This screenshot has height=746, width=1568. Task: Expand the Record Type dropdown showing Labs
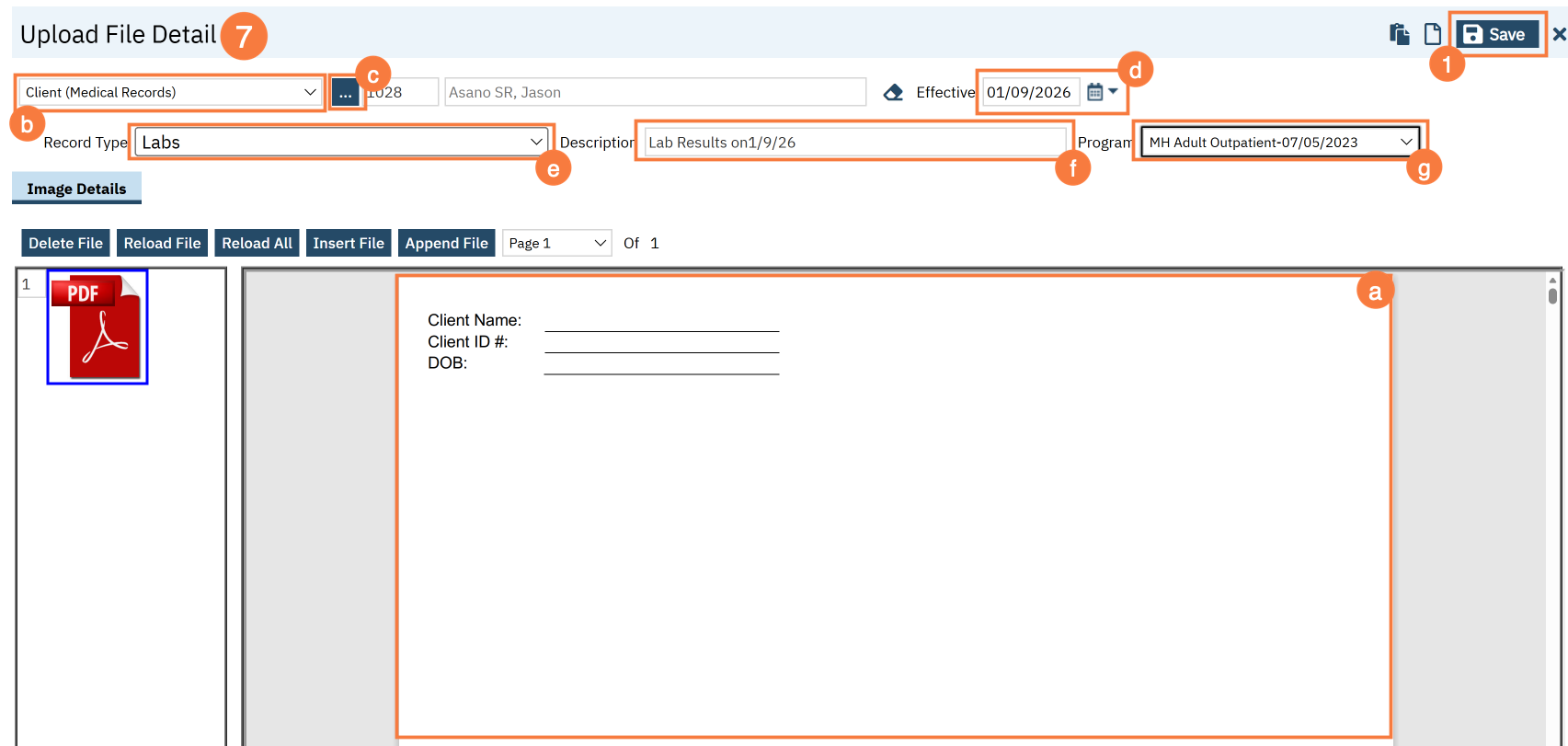(341, 142)
